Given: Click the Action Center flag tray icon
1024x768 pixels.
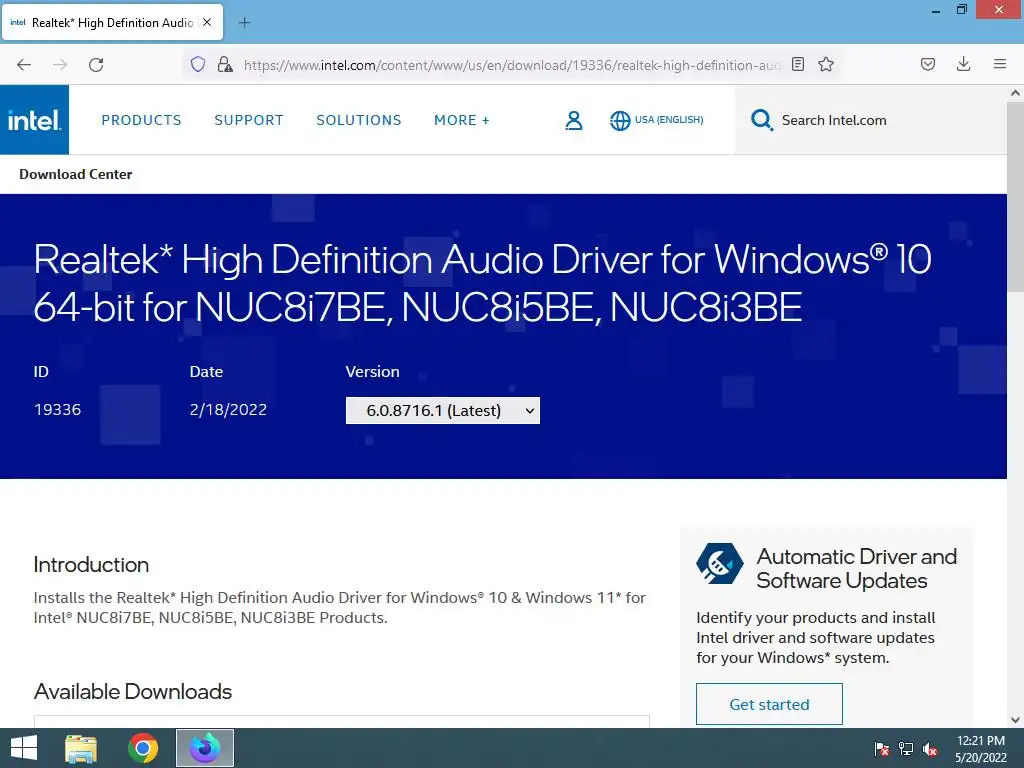Looking at the screenshot, I should pos(881,749).
